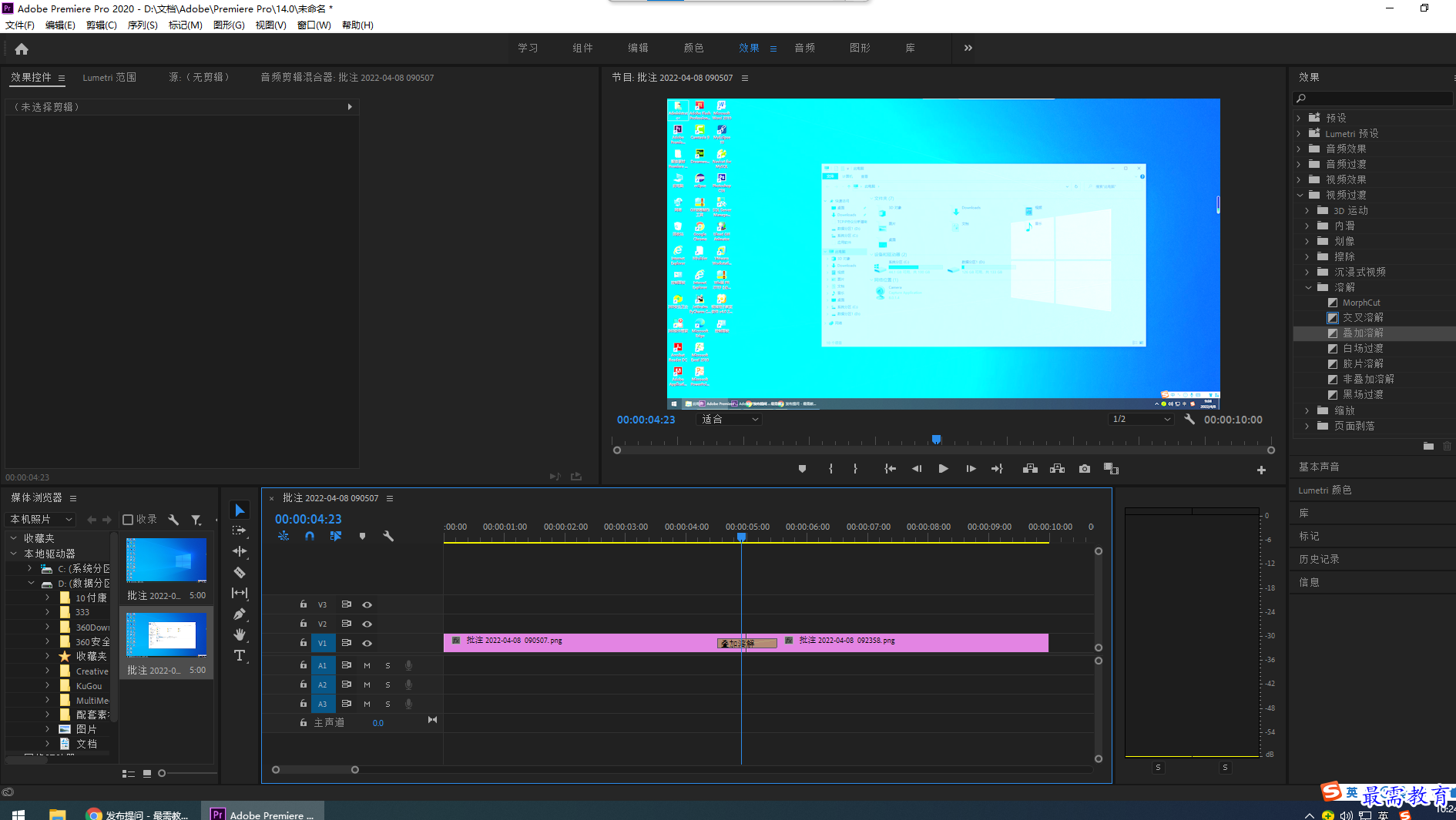
Task: Adjust the media browser thumbnail size slider
Action: point(162,773)
